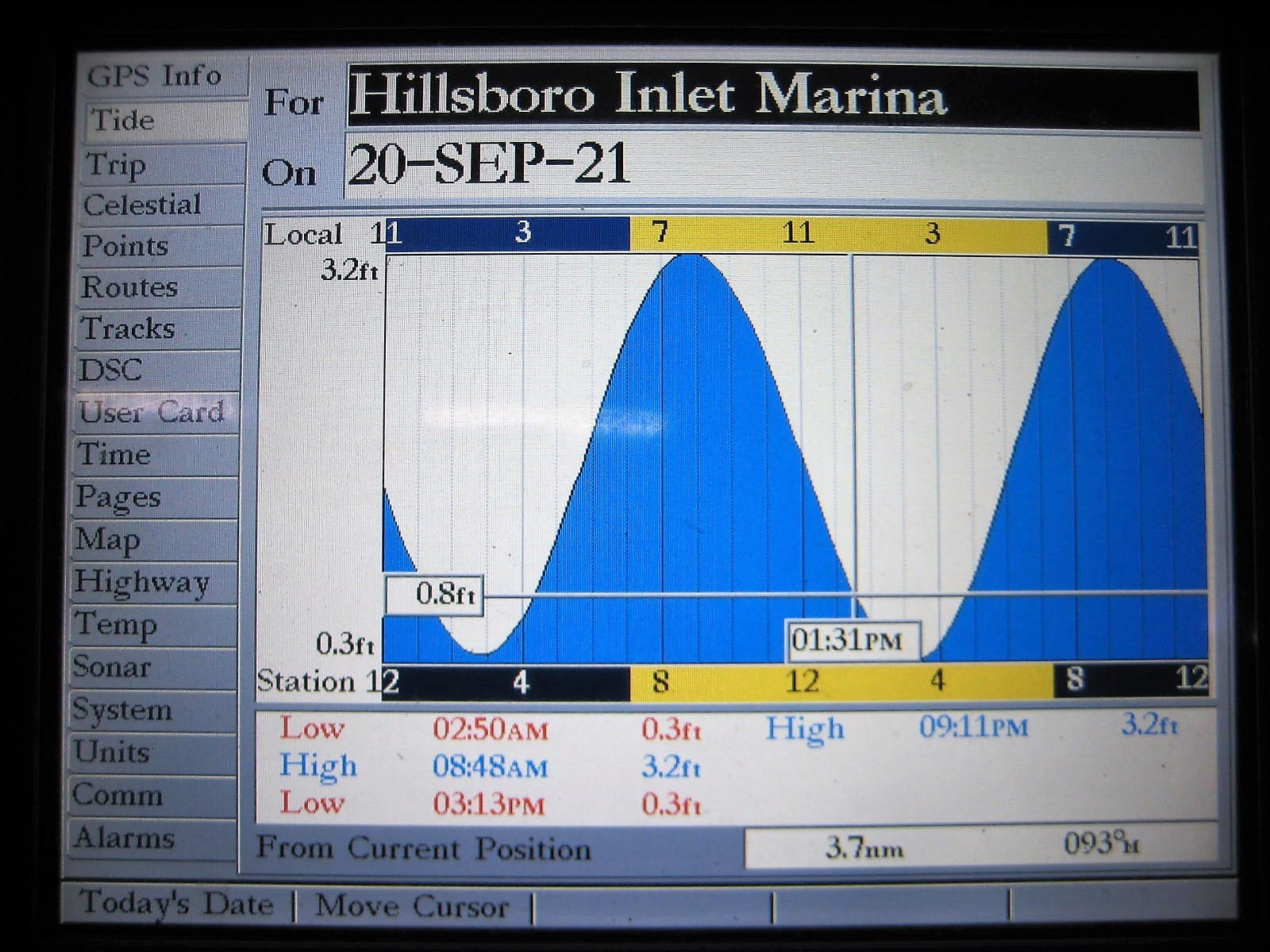Click the 0.8ft tide height marker
Image resolution: width=1270 pixels, height=952 pixels.
[433, 594]
